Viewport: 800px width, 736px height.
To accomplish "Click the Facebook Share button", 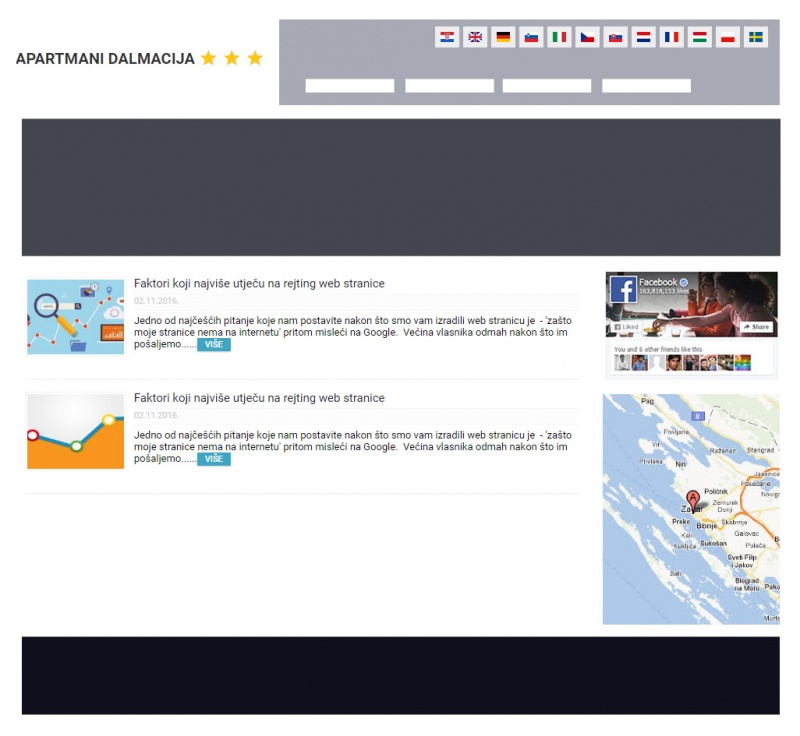I will [x=756, y=327].
